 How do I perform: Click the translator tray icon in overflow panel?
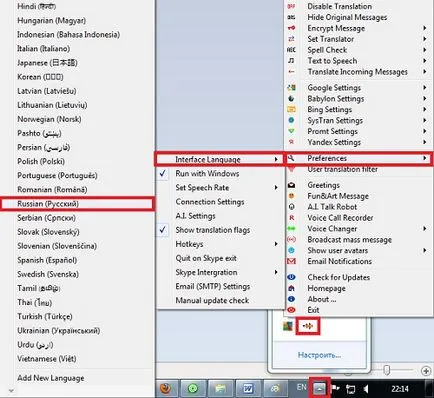[308, 326]
